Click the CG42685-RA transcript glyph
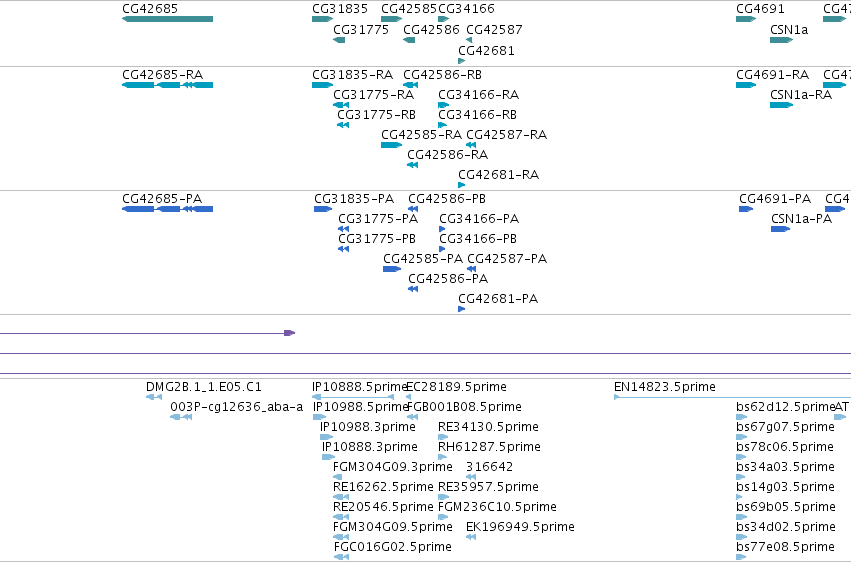 point(168,85)
